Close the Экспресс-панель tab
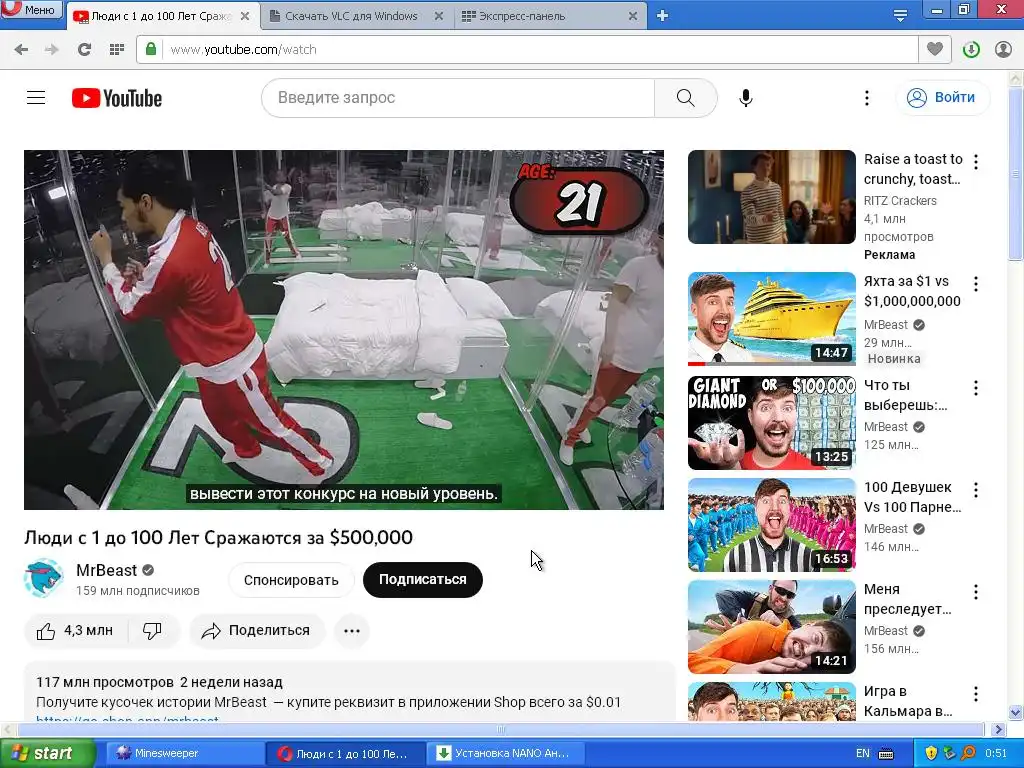This screenshot has height=768, width=1024. pyautogui.click(x=633, y=16)
